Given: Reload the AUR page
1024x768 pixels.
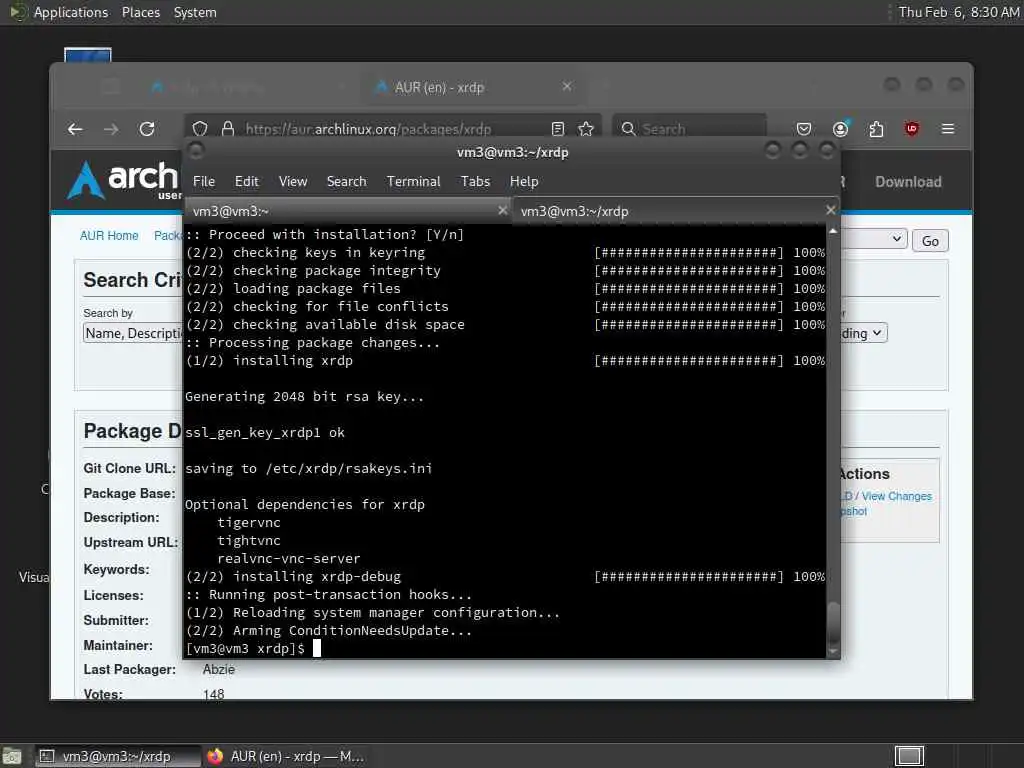Looking at the screenshot, I should (x=147, y=129).
